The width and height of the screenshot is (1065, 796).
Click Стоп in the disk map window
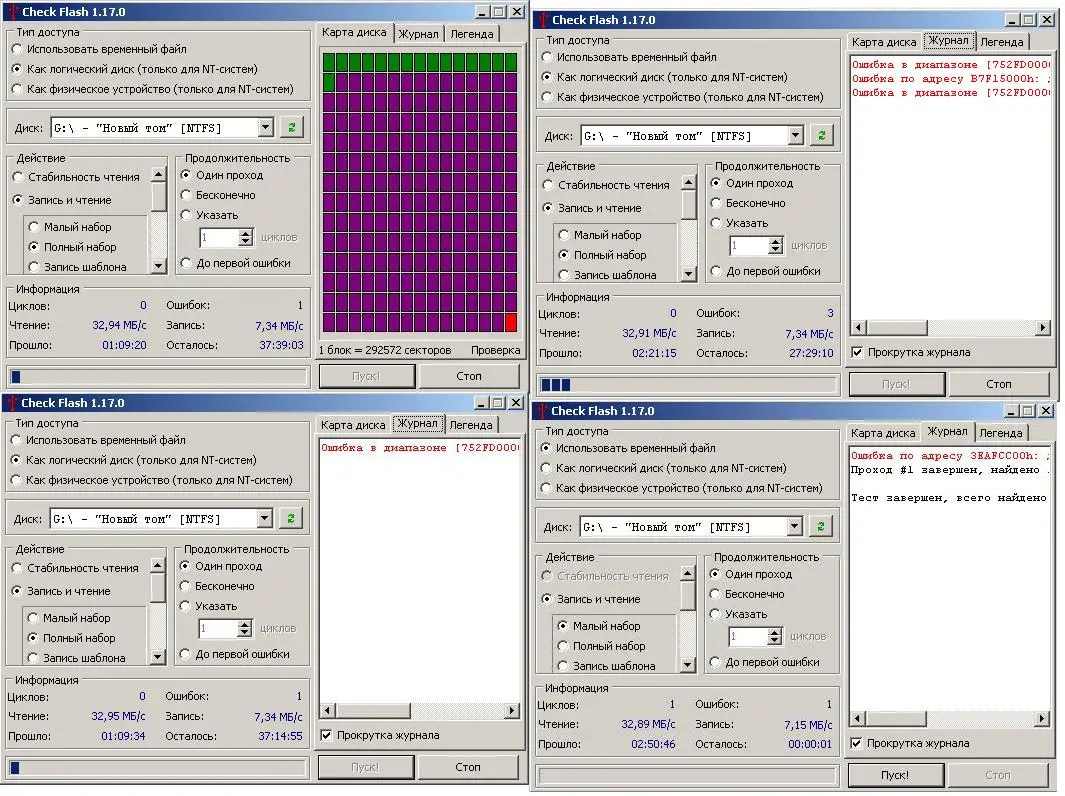coord(469,376)
